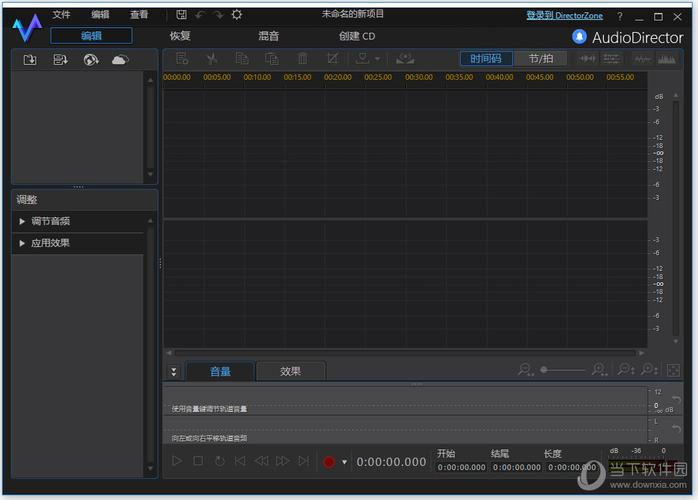Switch to the 创建 CD room
Image resolution: width=698 pixels, height=500 pixels.
click(x=357, y=36)
